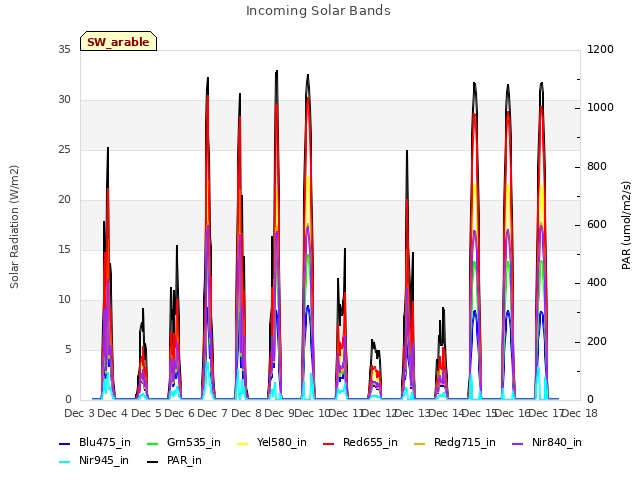Click the Solar Radiation (W/m2) axis label

click(14, 227)
